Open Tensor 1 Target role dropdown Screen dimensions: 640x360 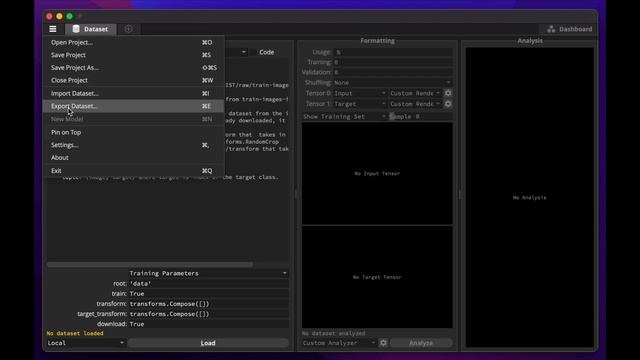click(x=360, y=104)
